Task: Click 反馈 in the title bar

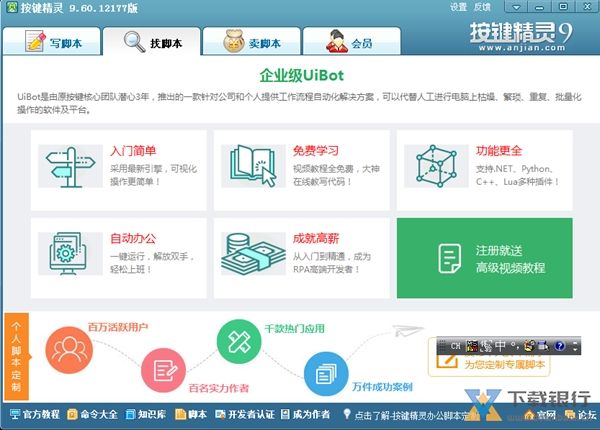Action: 482,7
